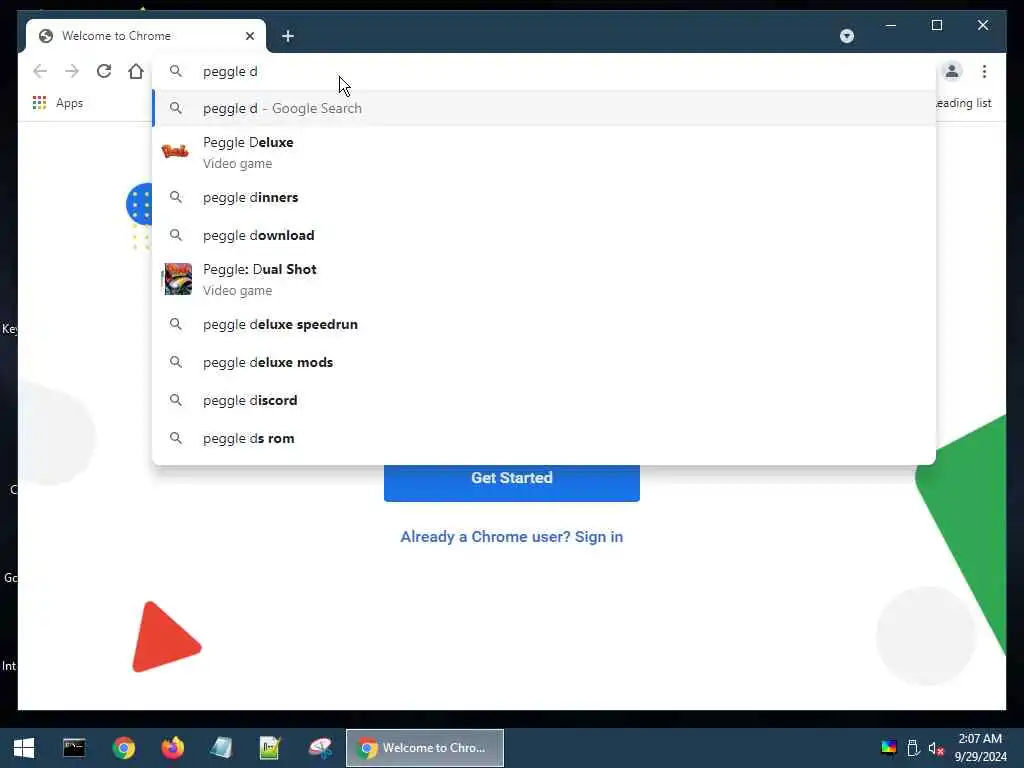This screenshot has width=1024, height=768.
Task: Click the browser Back arrow
Action: pyautogui.click(x=40, y=71)
